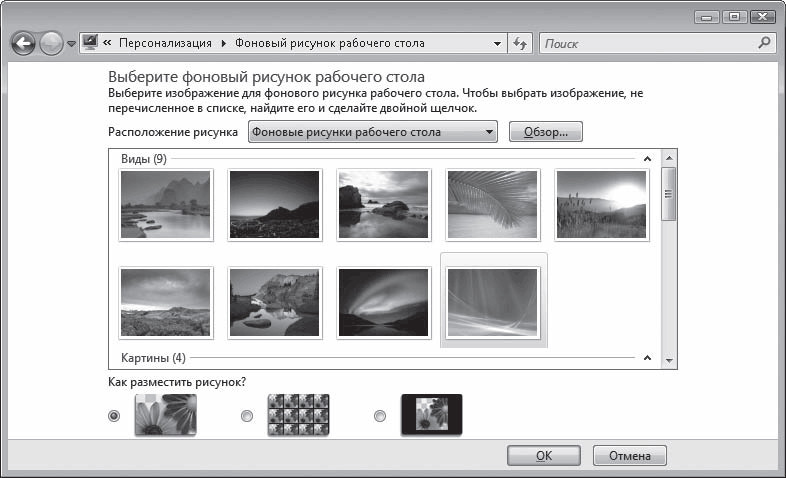Select the tiled picture position radio button

click(247, 416)
